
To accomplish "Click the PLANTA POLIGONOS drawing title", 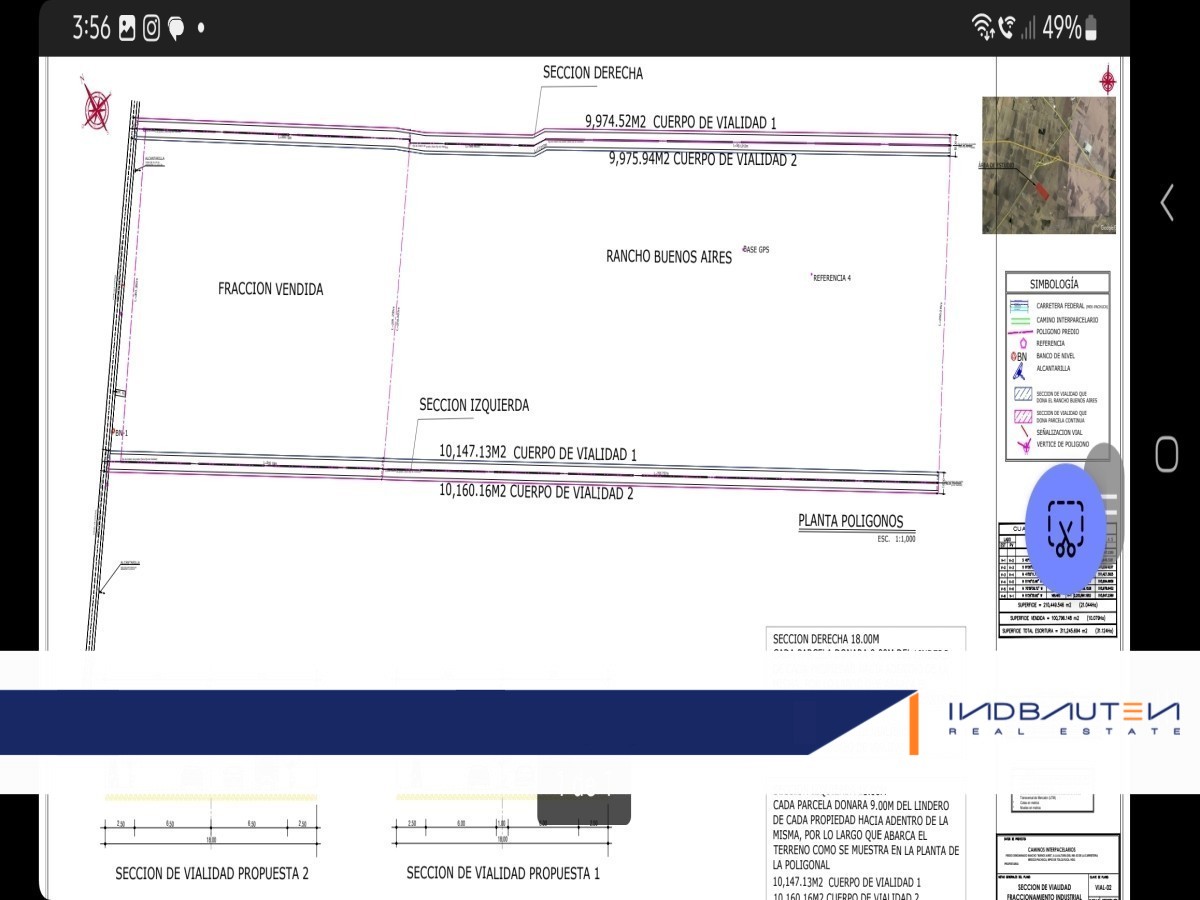I will pyautogui.click(x=850, y=521).
